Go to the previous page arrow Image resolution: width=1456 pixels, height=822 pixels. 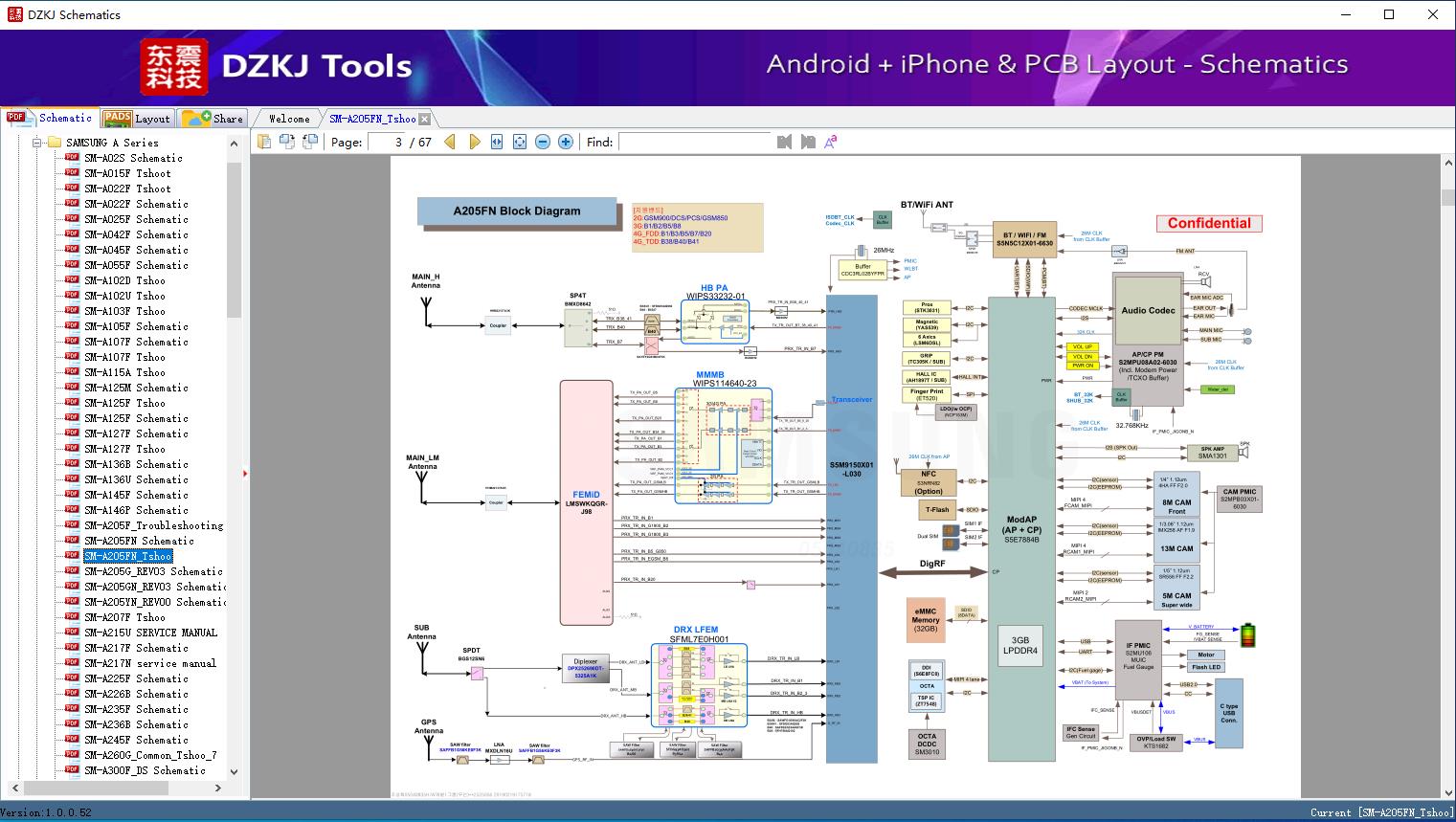coord(450,142)
